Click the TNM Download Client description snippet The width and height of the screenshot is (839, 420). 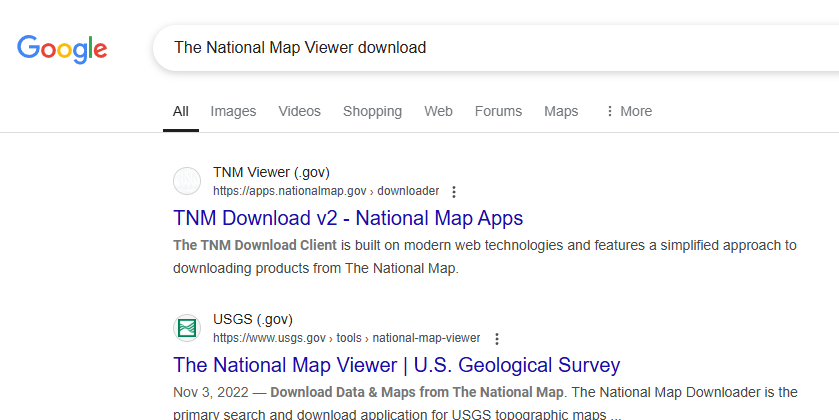point(485,257)
